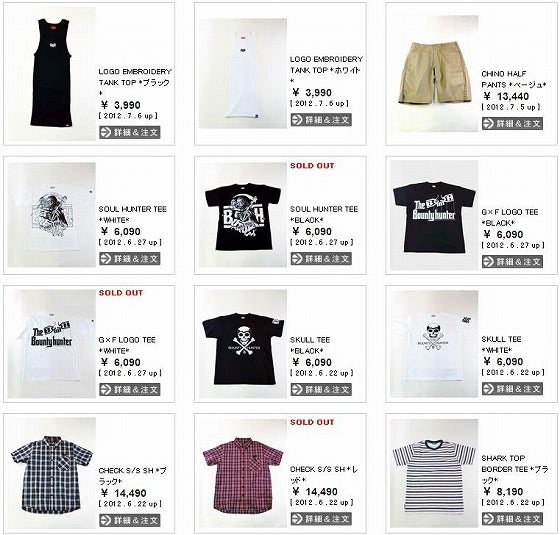Click arrow icon under black tank top
The height and width of the screenshot is (535, 560).
point(106,132)
